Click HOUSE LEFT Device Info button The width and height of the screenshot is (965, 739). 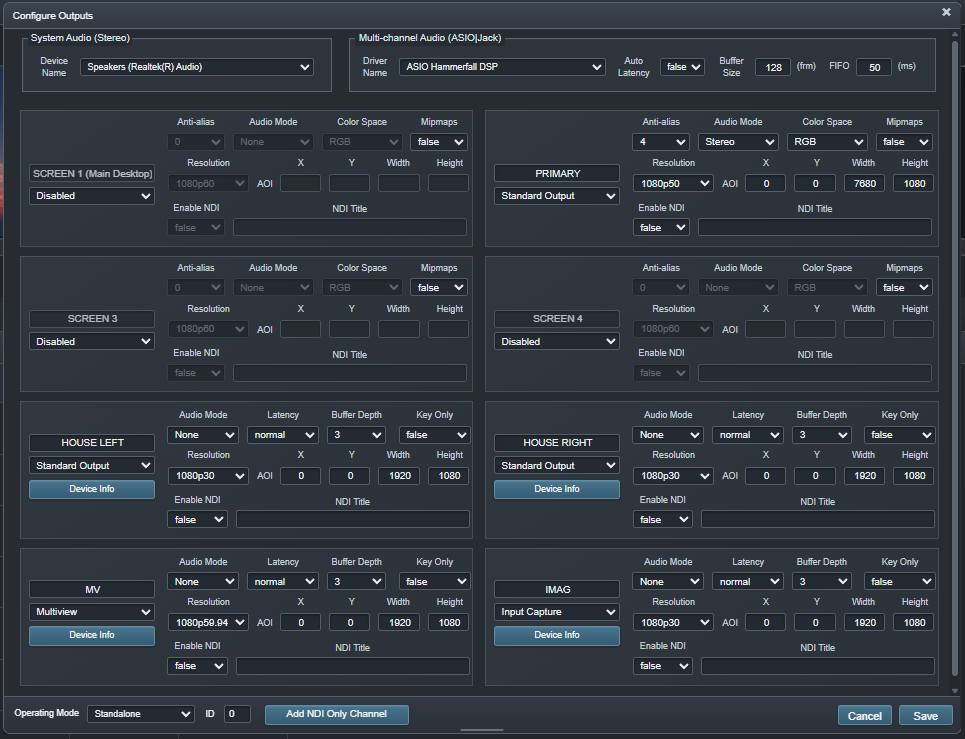tap(92, 489)
